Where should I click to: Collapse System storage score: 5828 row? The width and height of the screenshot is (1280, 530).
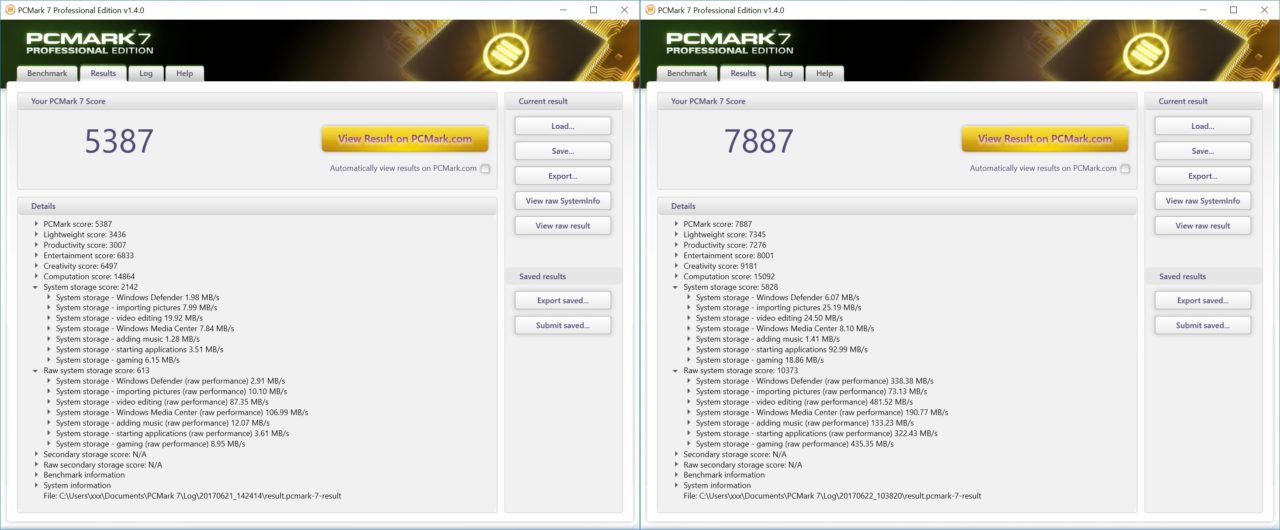point(676,287)
